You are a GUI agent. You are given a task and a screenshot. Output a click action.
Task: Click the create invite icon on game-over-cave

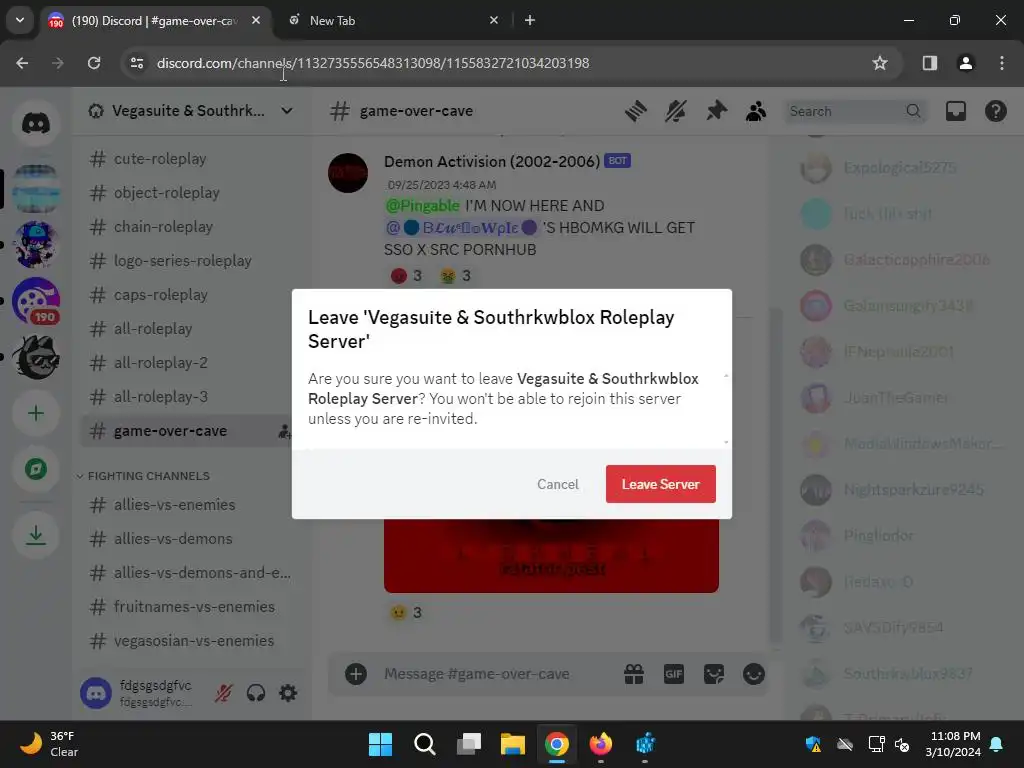285,431
